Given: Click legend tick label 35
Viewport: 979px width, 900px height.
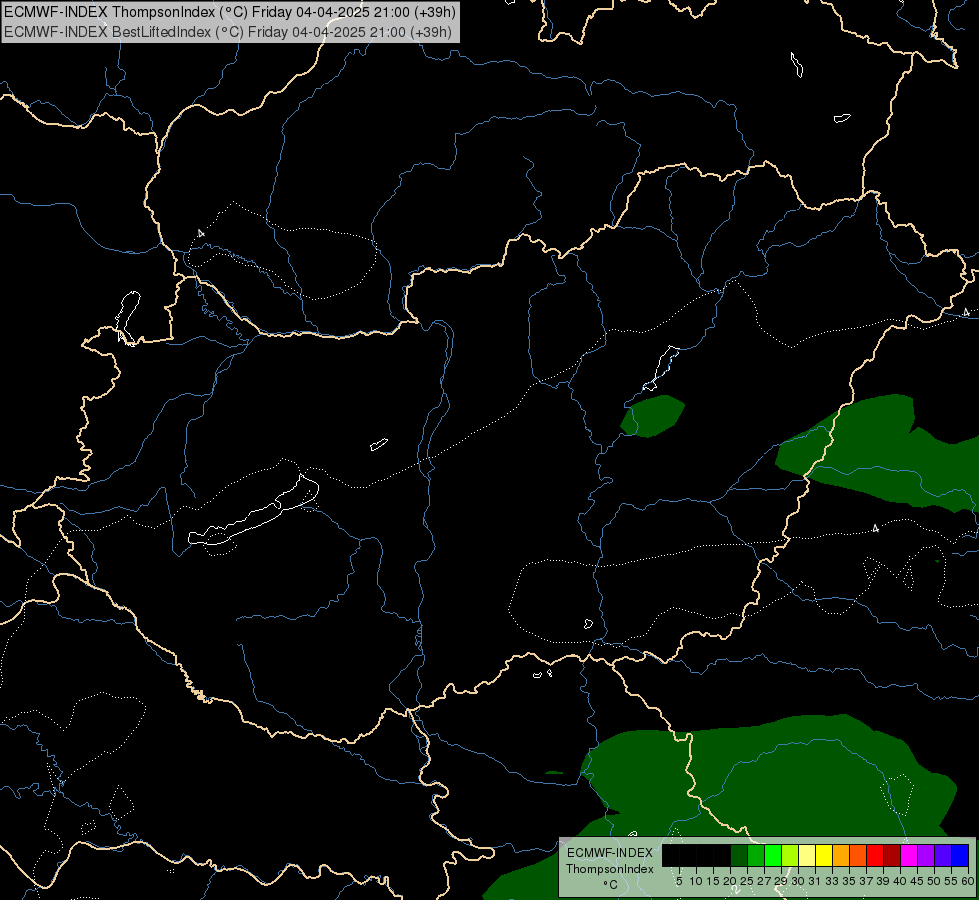Looking at the screenshot, I should point(850,881).
